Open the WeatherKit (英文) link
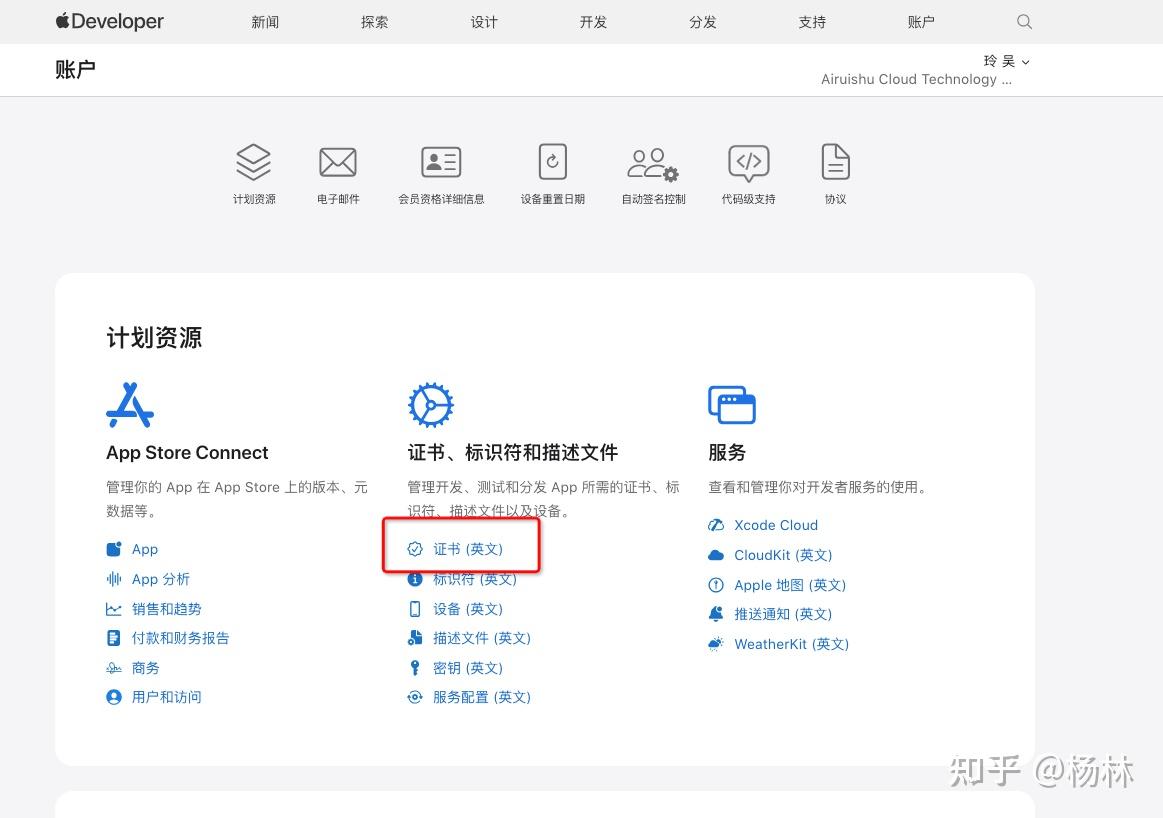 [x=791, y=644]
